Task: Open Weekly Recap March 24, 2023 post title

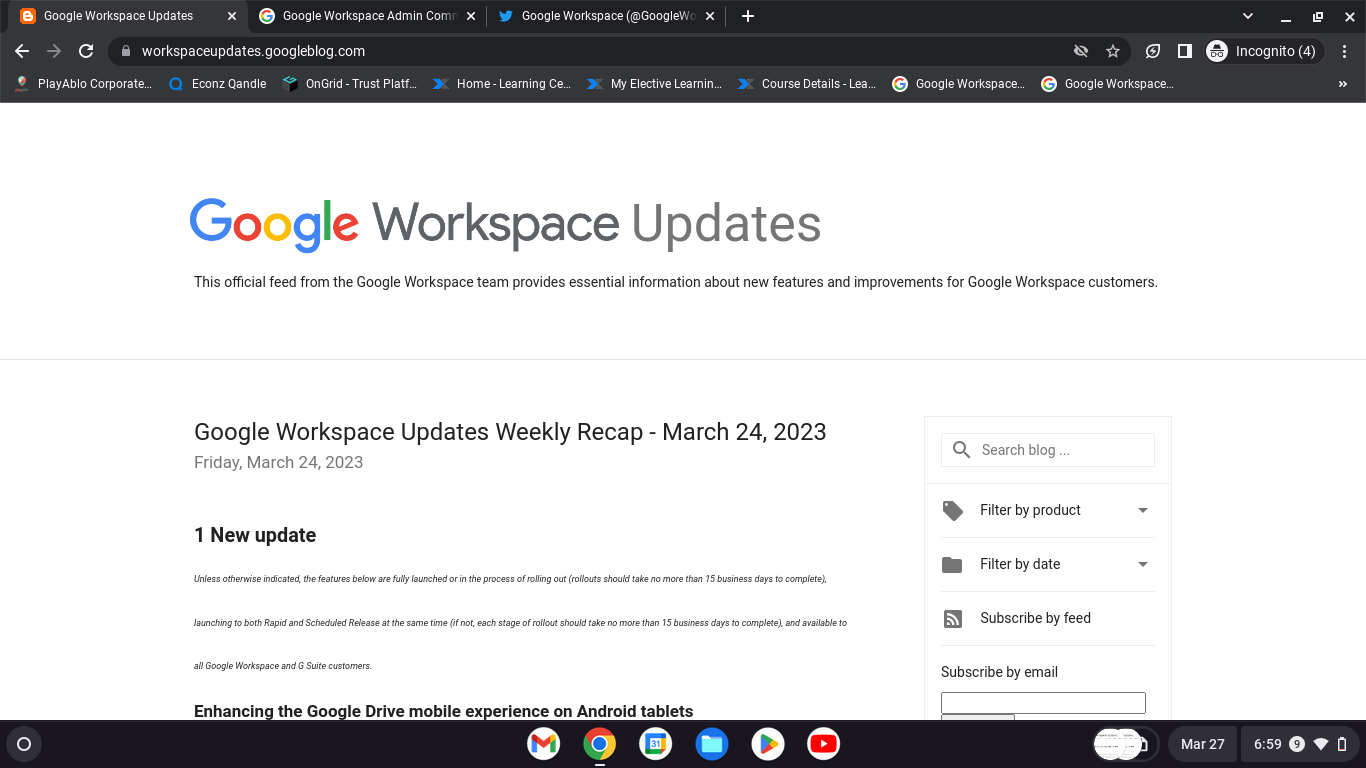Action: click(x=510, y=432)
